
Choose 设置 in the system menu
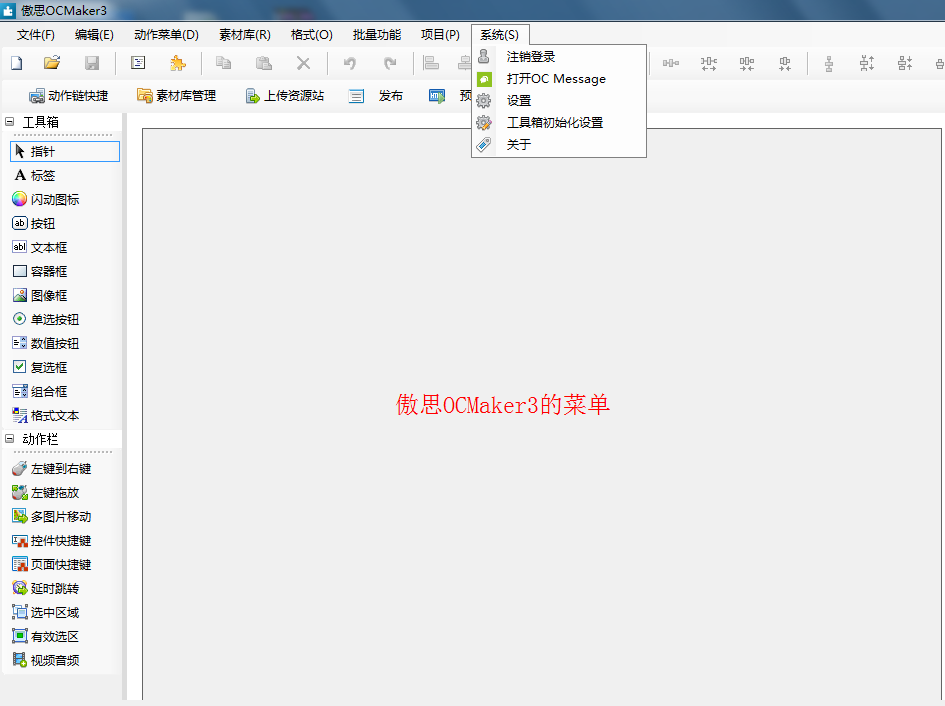coord(559,101)
